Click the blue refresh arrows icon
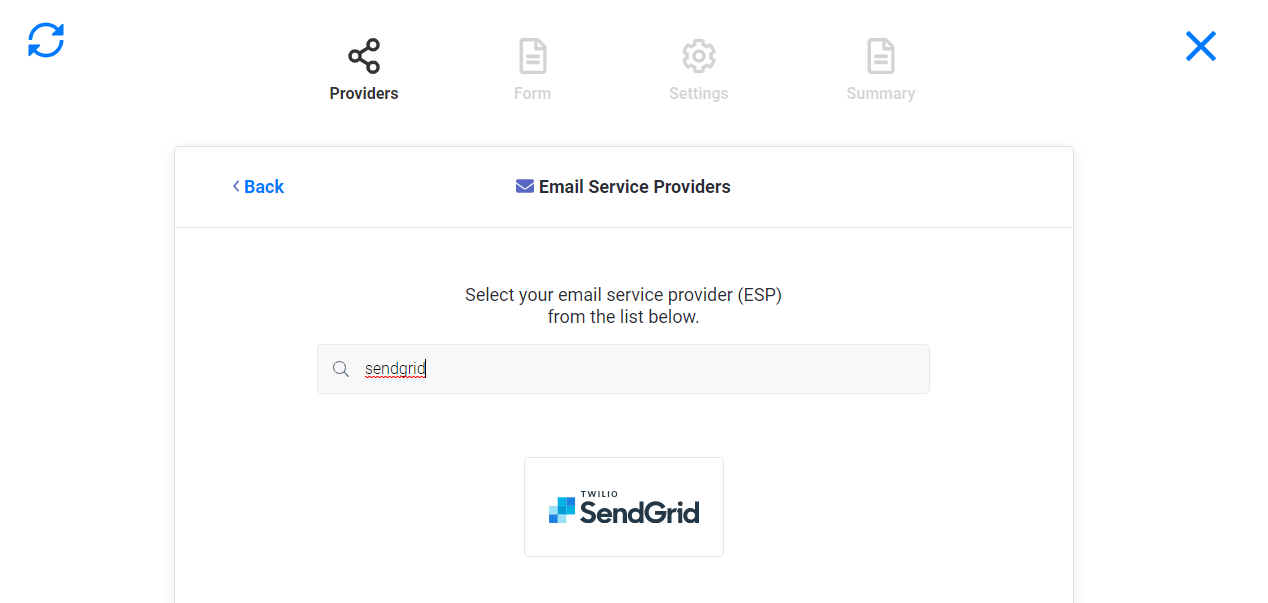 pos(46,40)
